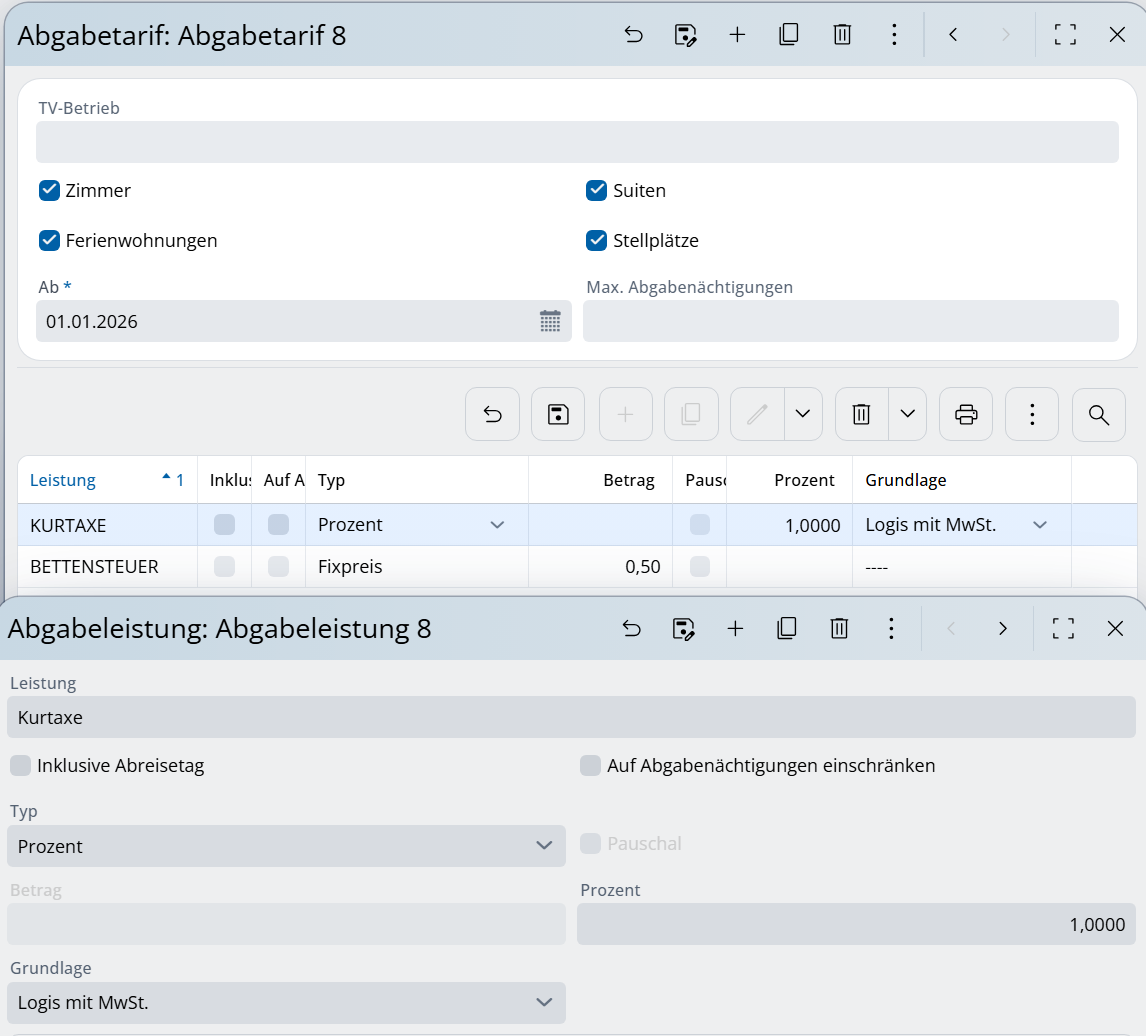Open the Typ dropdown in Abgabeleistung form
Viewport: 1146px width, 1036px height.
285,846
